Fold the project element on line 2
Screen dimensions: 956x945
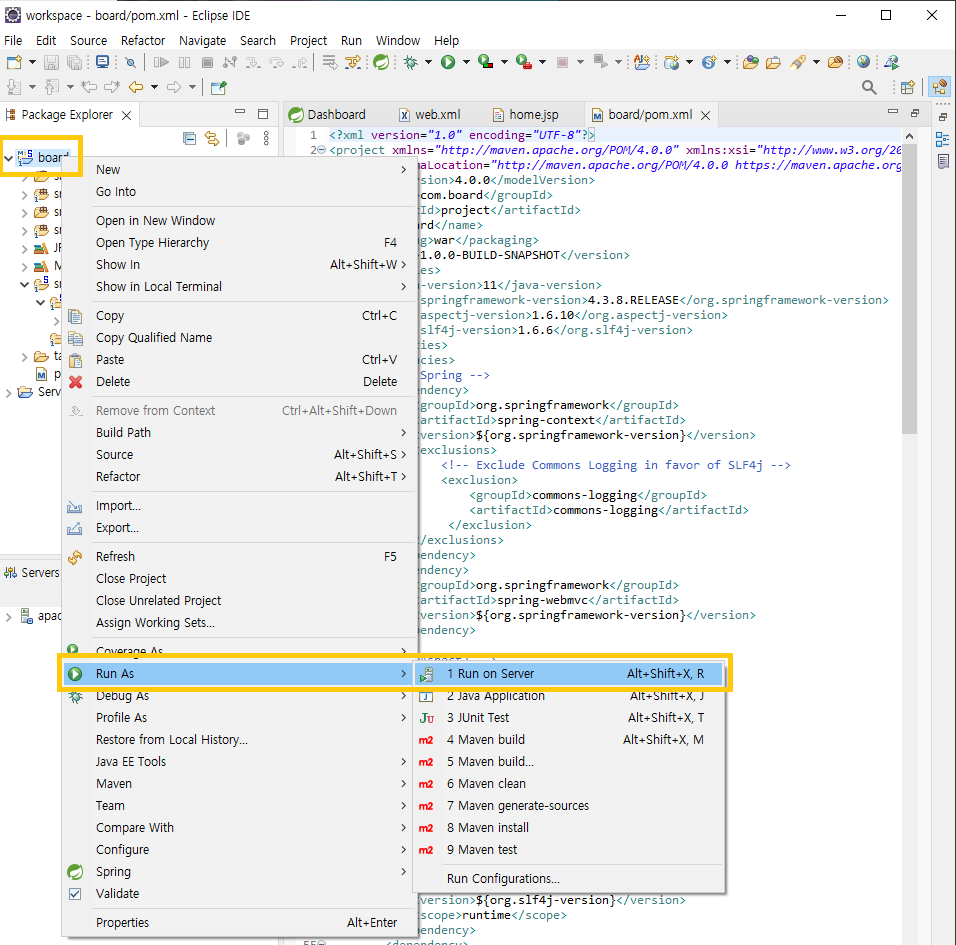point(322,150)
